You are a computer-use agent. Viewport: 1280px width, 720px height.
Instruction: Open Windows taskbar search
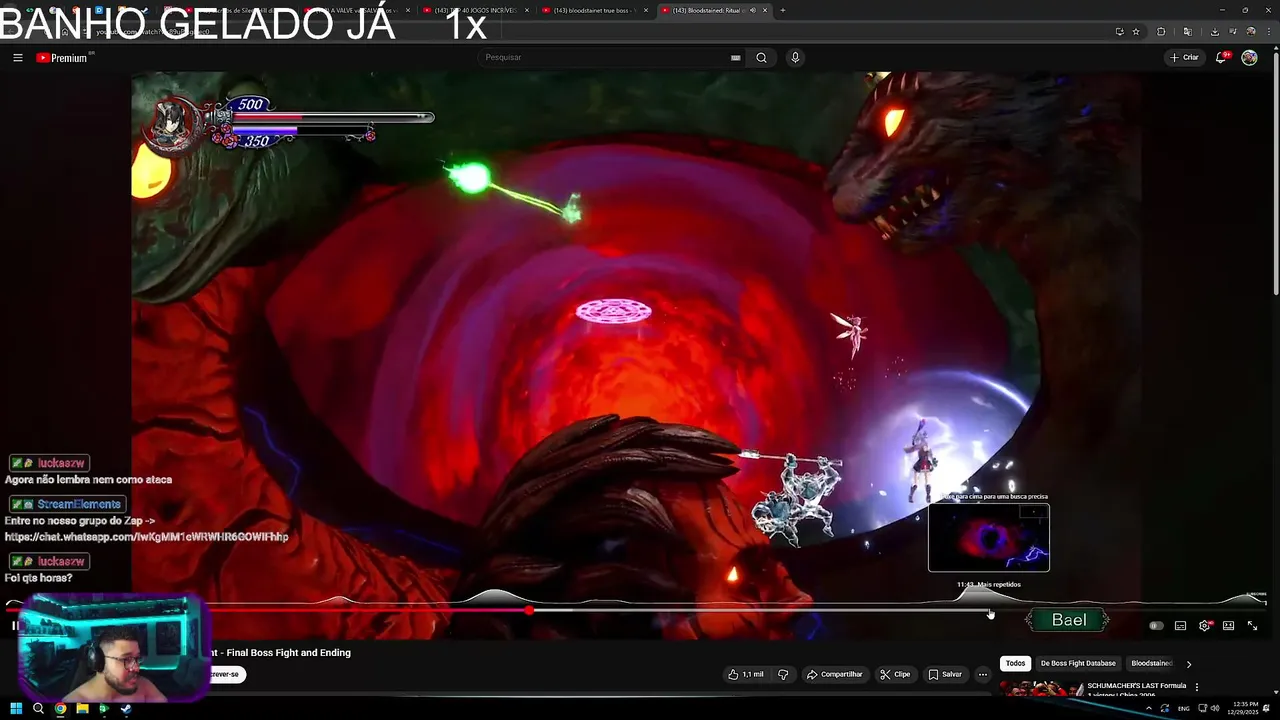pos(38,709)
